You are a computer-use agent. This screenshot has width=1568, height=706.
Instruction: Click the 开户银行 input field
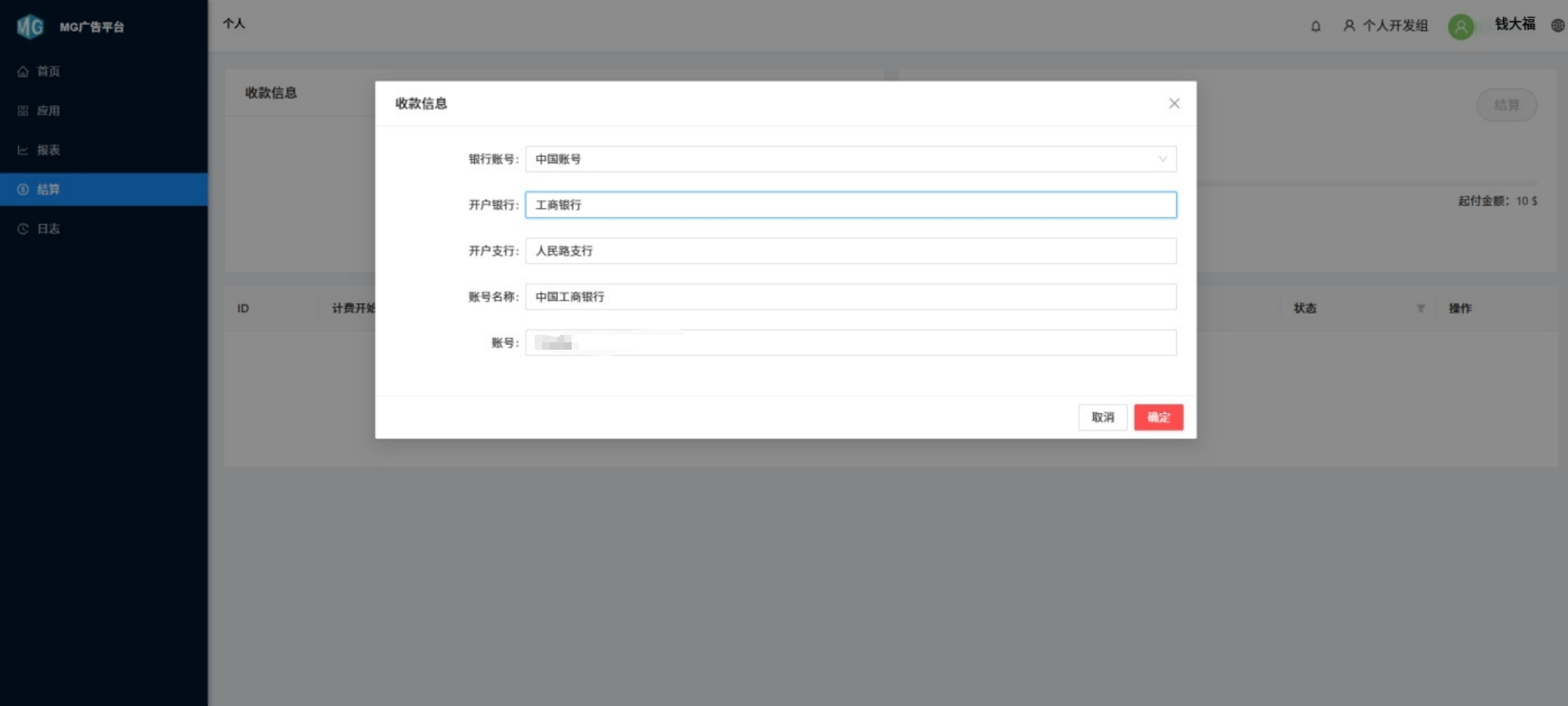click(850, 205)
